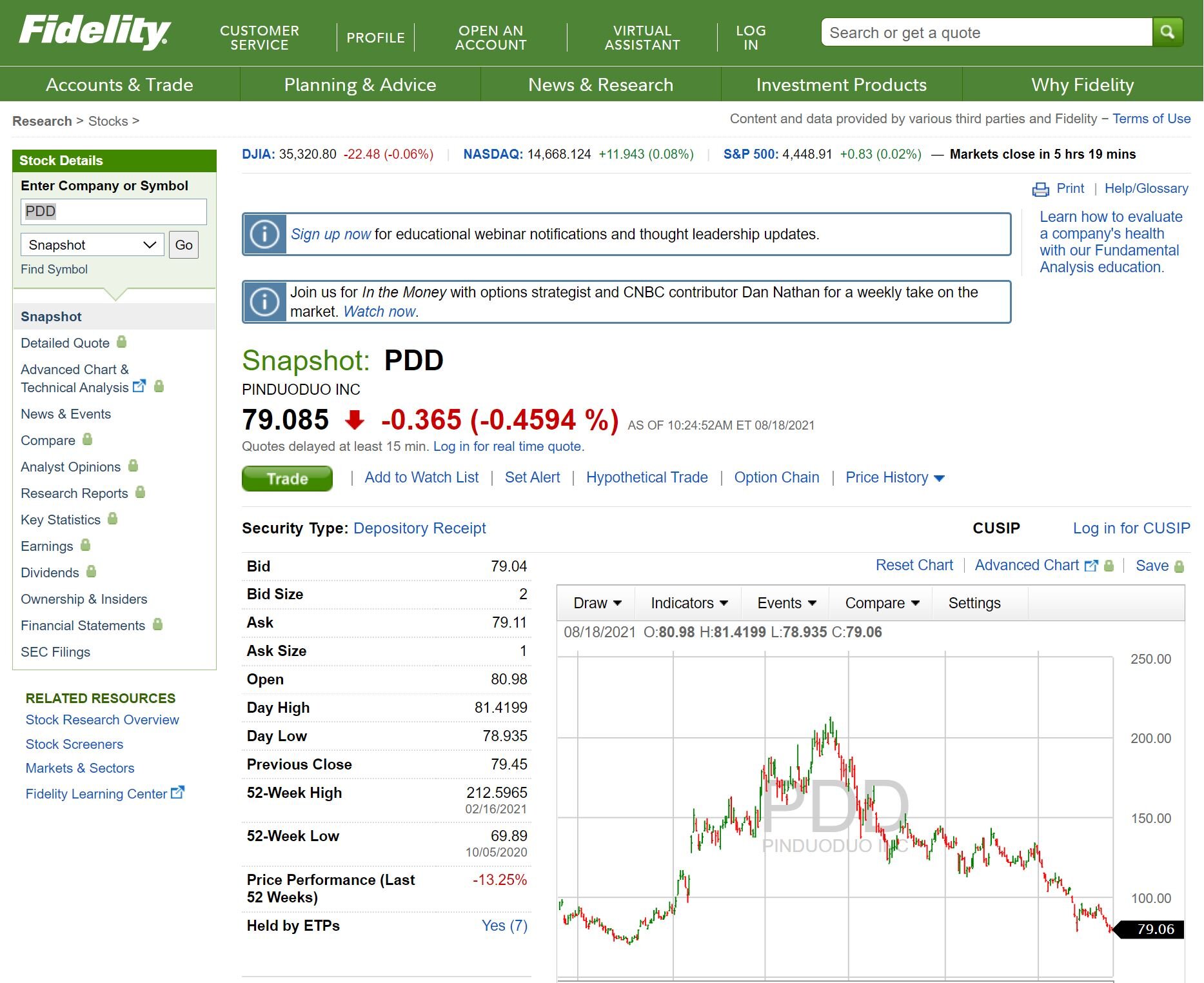This screenshot has width=1204, height=983.
Task: Click Reset Chart
Action: pyautogui.click(x=914, y=565)
